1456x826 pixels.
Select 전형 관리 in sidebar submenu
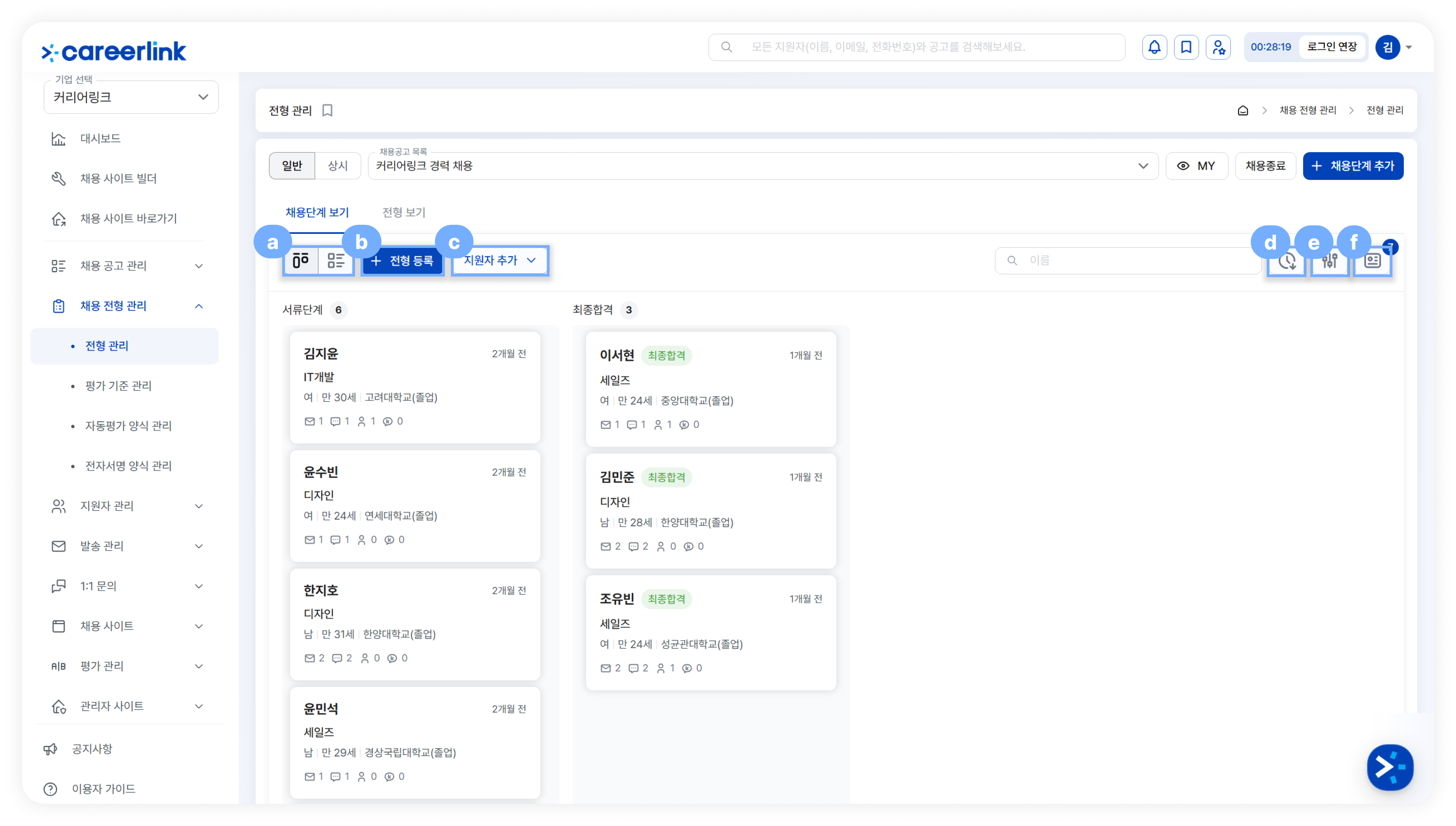pos(125,346)
